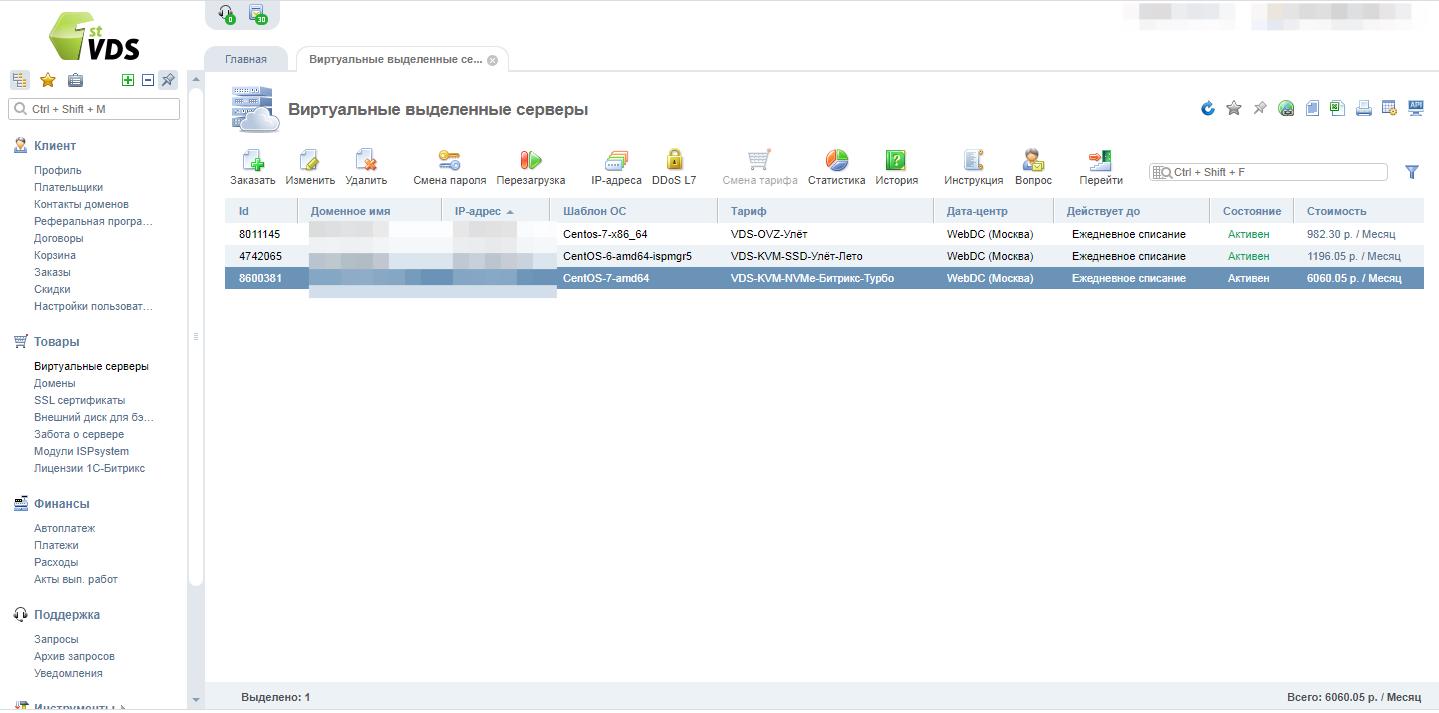Image resolution: width=1439 pixels, height=713 pixels.
Task: Export the table via the Excel icon
Action: [1337, 108]
